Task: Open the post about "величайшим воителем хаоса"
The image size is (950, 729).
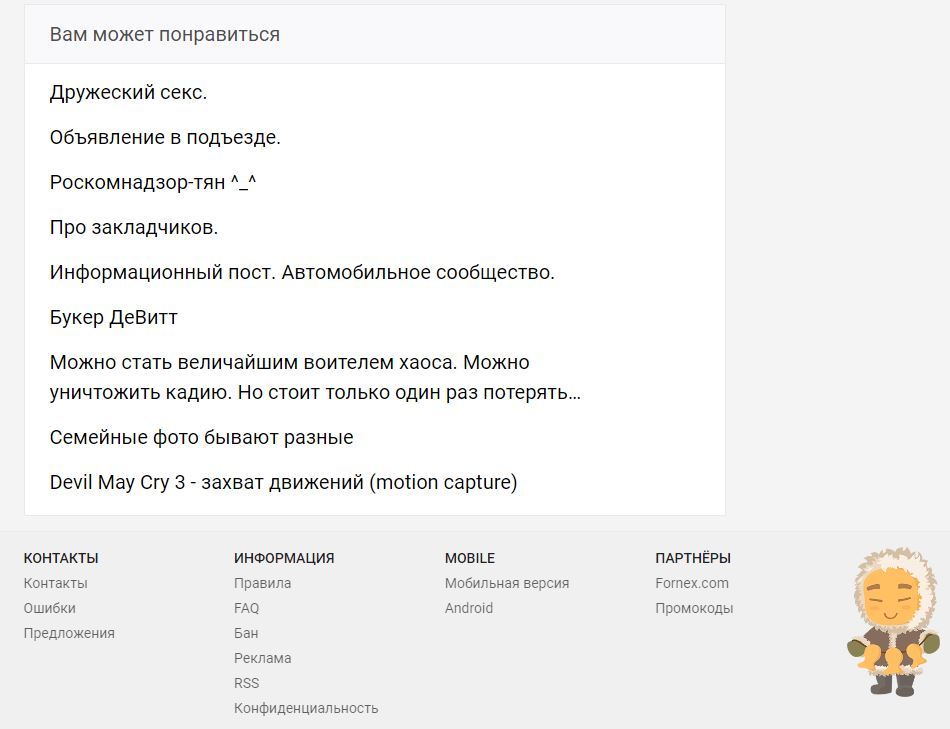Action: coord(290,363)
